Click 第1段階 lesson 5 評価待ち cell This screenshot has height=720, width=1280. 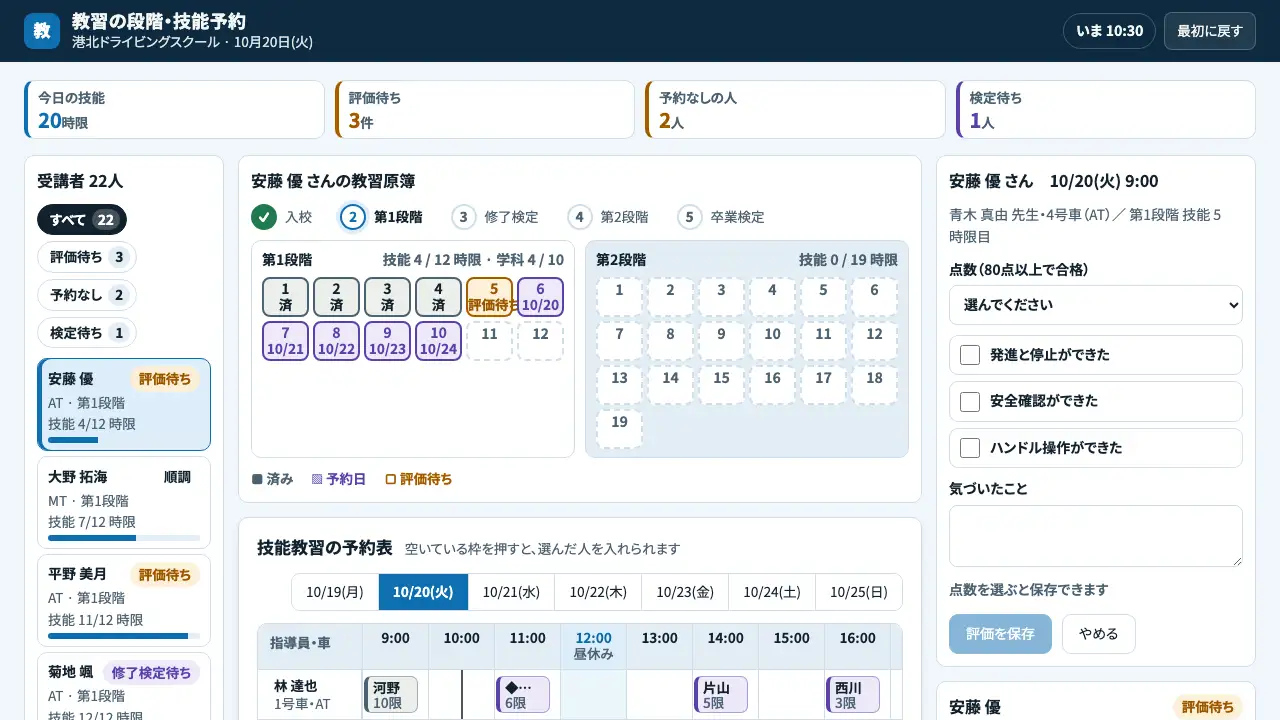(x=489, y=297)
